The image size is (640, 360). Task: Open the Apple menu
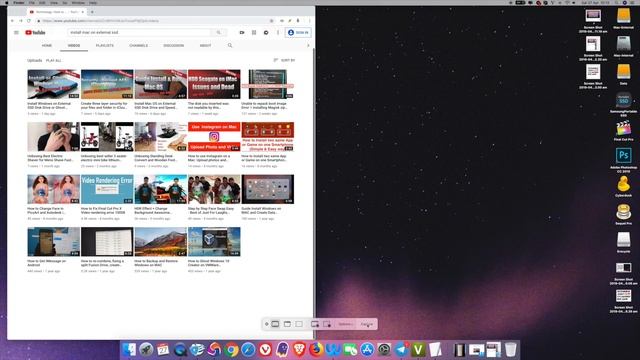click(x=6, y=2)
